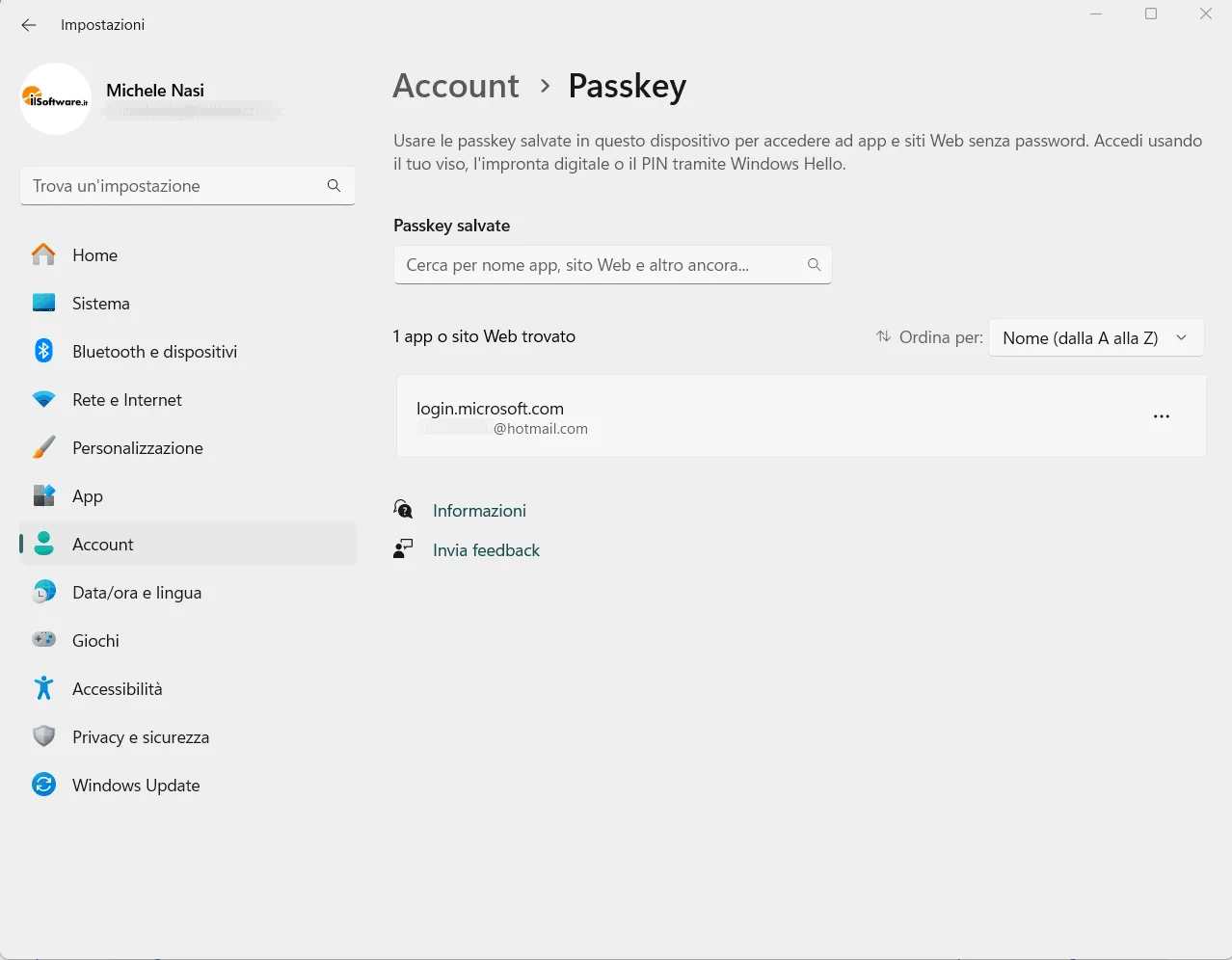Open the Giochi settings section

95,640
